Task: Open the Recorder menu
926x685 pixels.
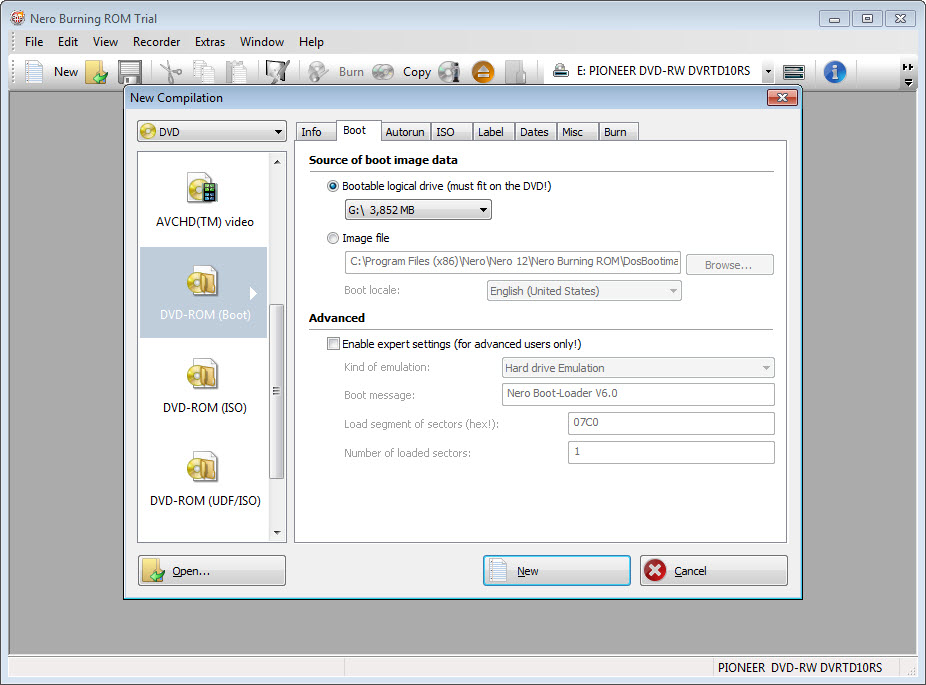Action: pos(156,42)
